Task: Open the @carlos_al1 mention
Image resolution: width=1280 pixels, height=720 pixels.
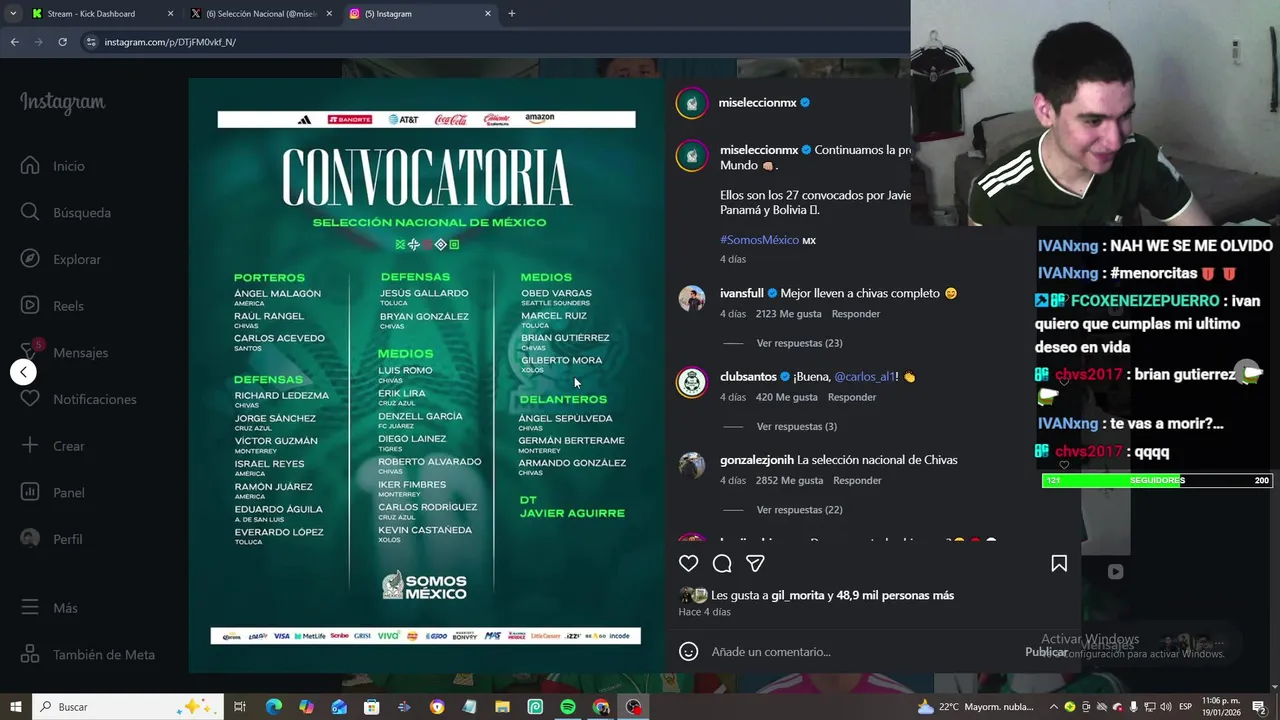Action: point(865,377)
